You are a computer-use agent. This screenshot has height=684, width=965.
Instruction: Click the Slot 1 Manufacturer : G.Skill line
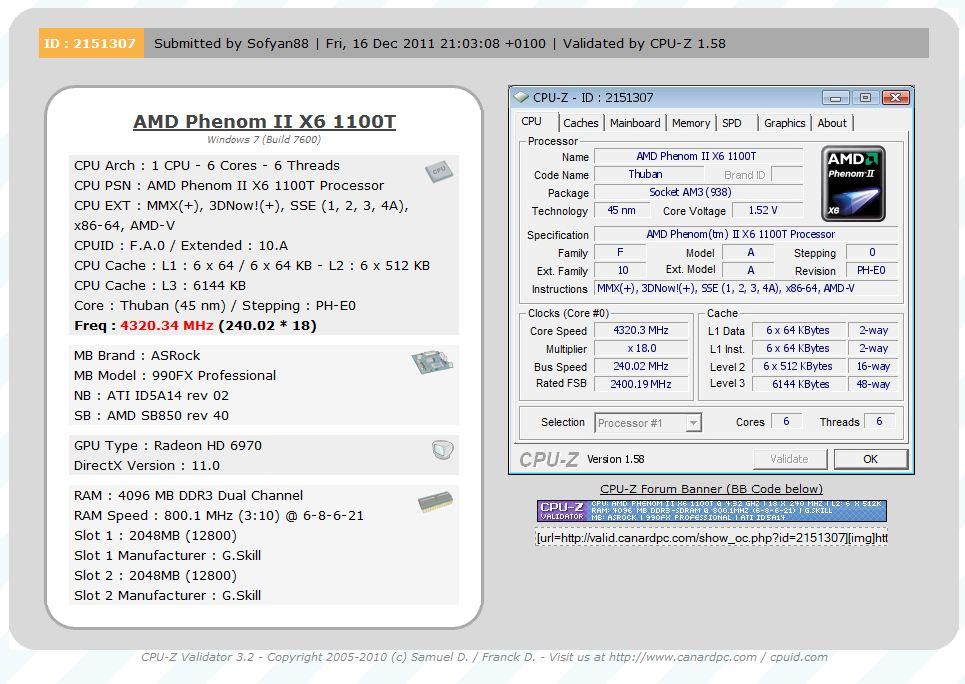(x=167, y=555)
